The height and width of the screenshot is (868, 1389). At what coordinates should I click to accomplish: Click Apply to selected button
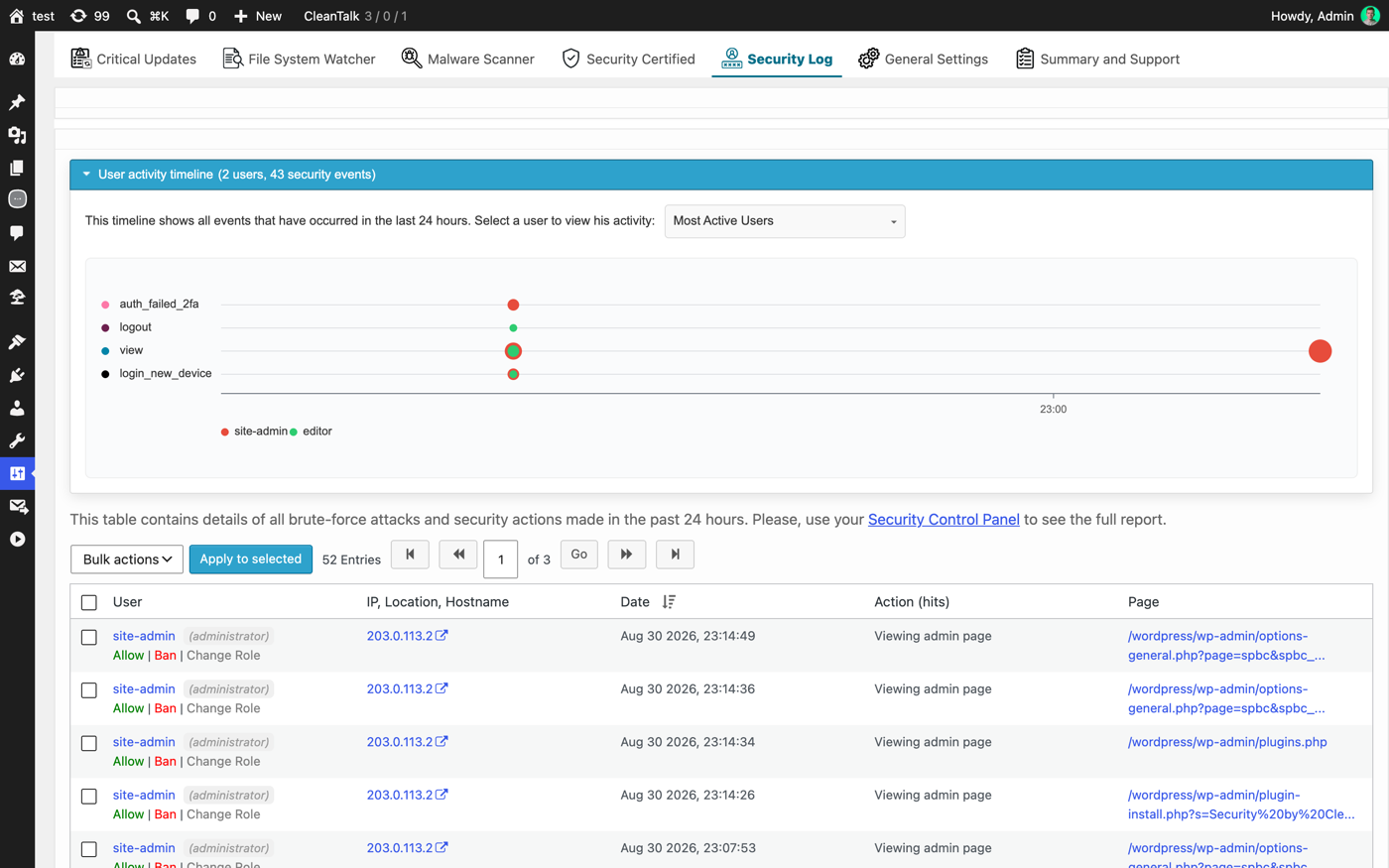point(251,559)
